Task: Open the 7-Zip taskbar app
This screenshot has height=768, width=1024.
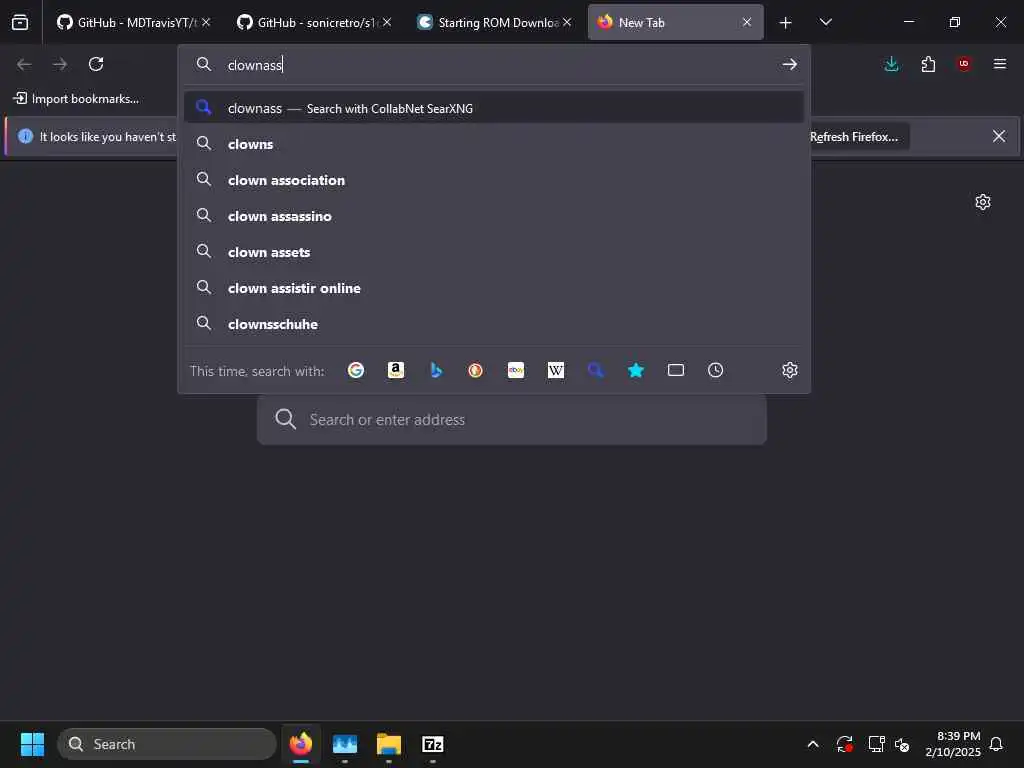Action: click(x=432, y=744)
